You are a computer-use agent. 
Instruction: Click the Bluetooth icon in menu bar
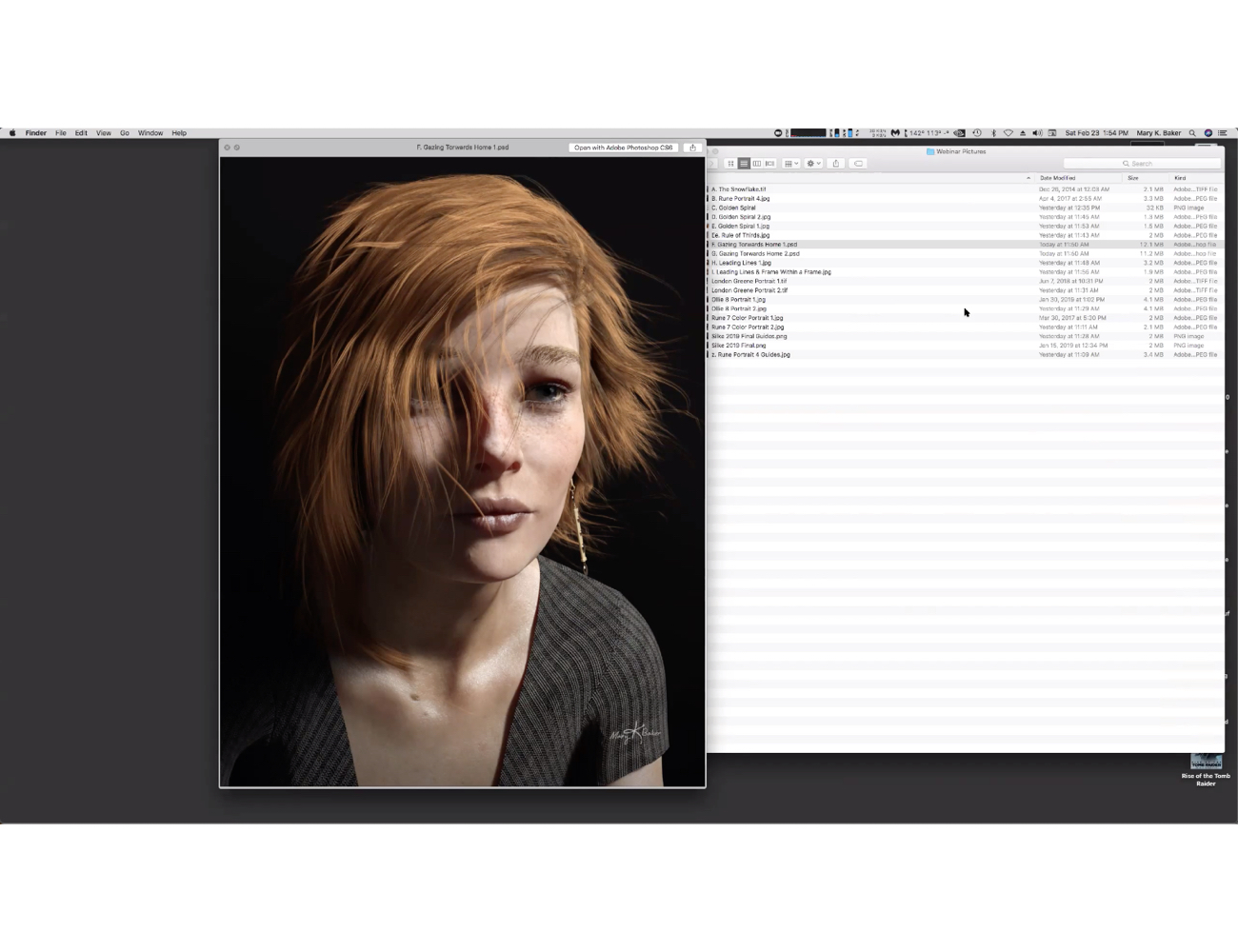click(993, 133)
